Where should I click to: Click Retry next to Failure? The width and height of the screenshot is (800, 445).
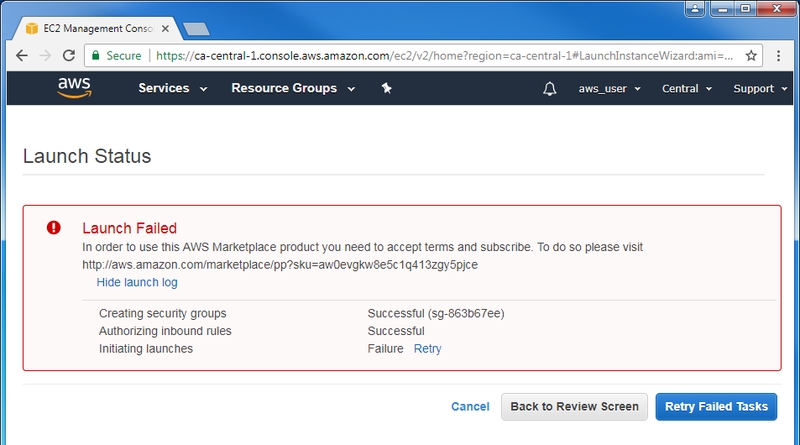point(427,349)
